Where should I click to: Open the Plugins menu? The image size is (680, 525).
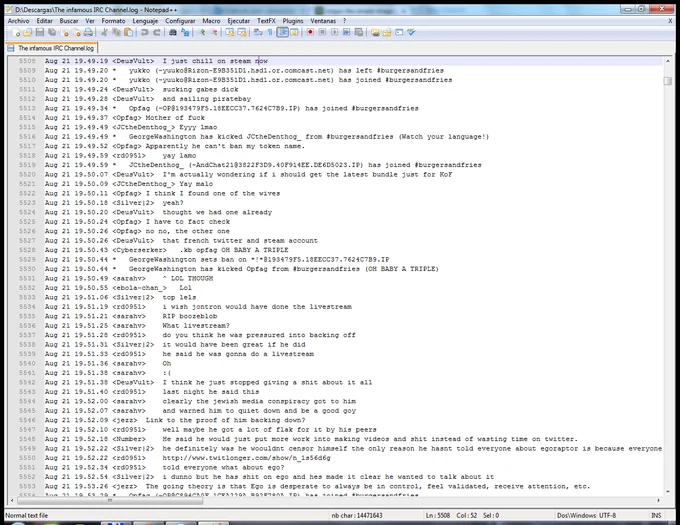click(293, 21)
